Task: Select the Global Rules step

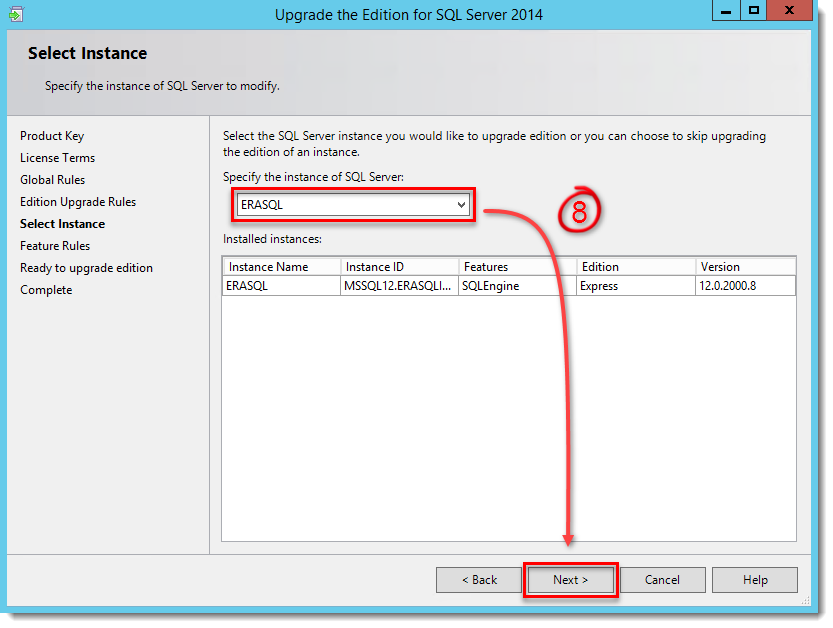Action: click(53, 180)
